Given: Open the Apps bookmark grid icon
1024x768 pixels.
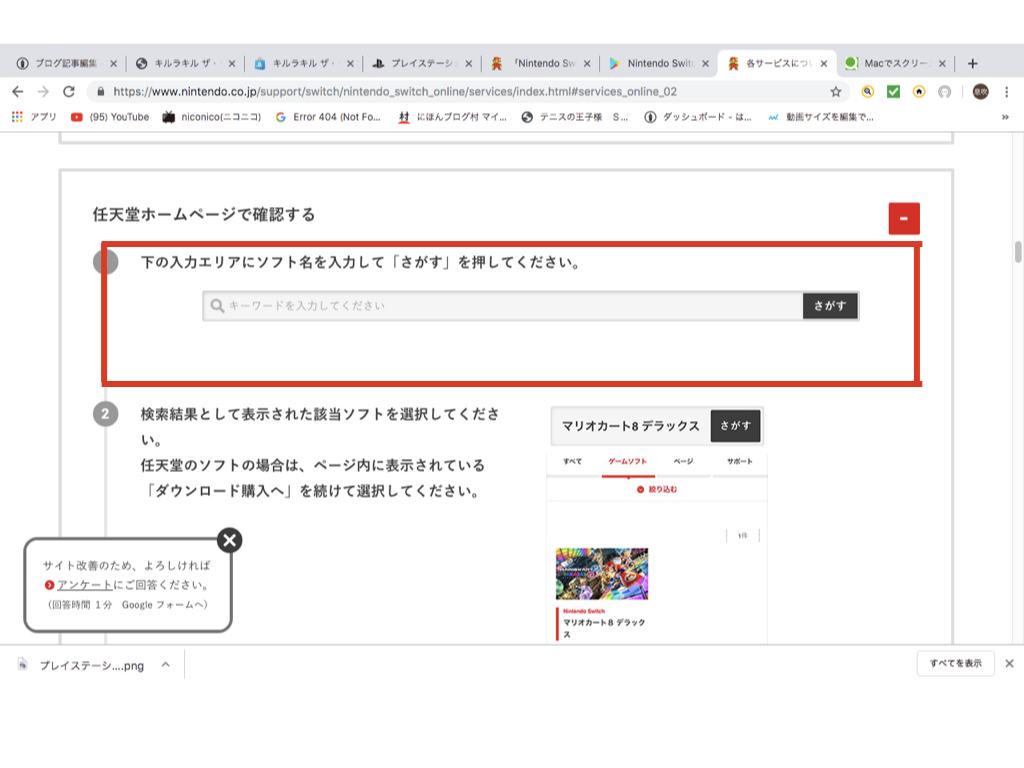Looking at the screenshot, I should [x=17, y=117].
